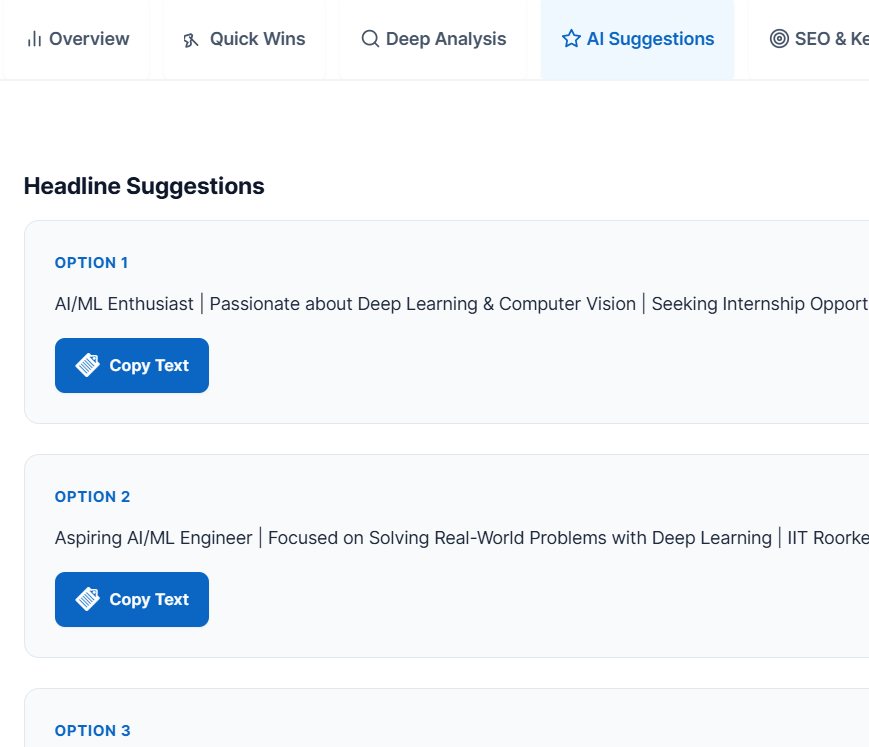Open the SEO & Keywords tab

tap(830, 39)
